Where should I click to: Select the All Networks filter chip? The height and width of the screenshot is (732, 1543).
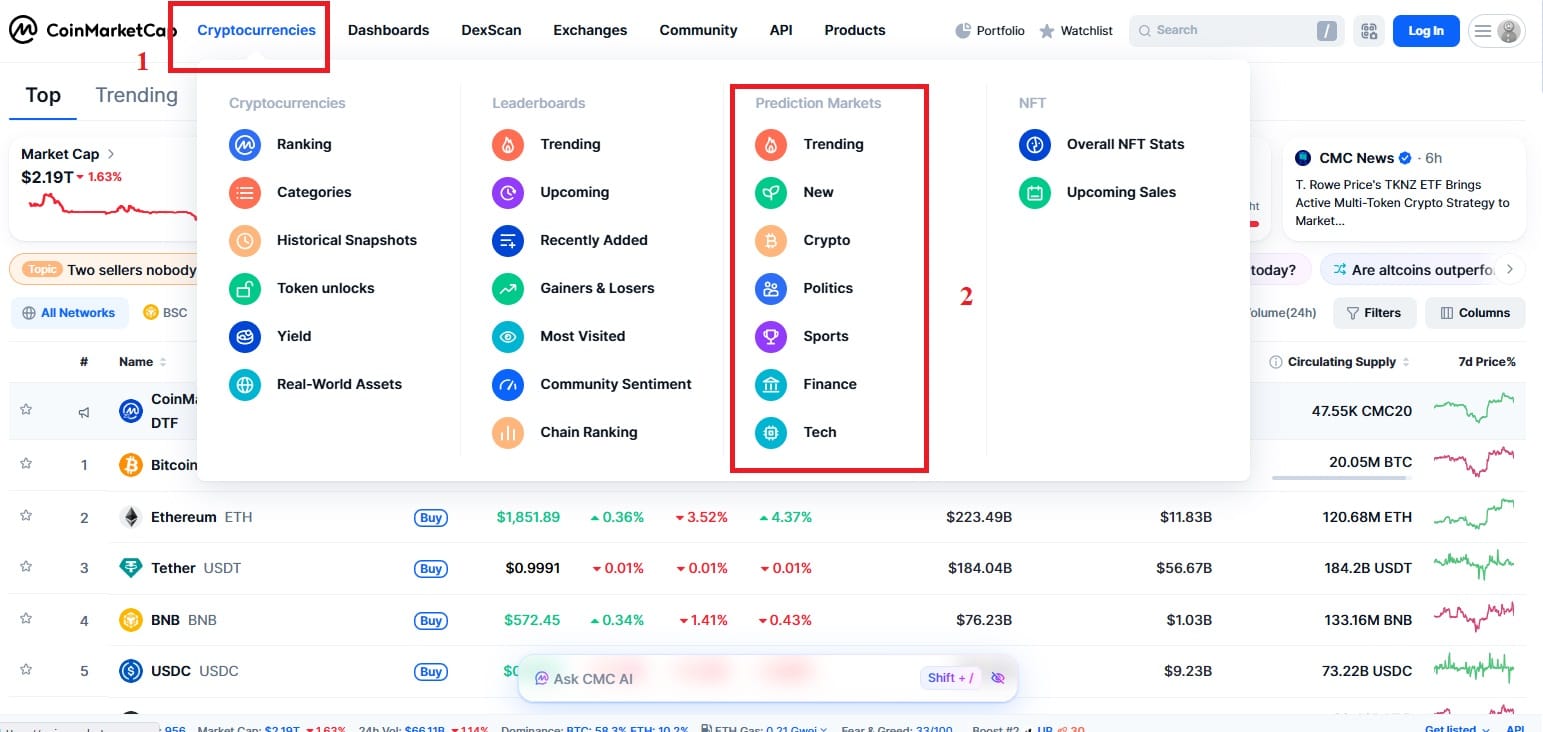tap(70, 313)
